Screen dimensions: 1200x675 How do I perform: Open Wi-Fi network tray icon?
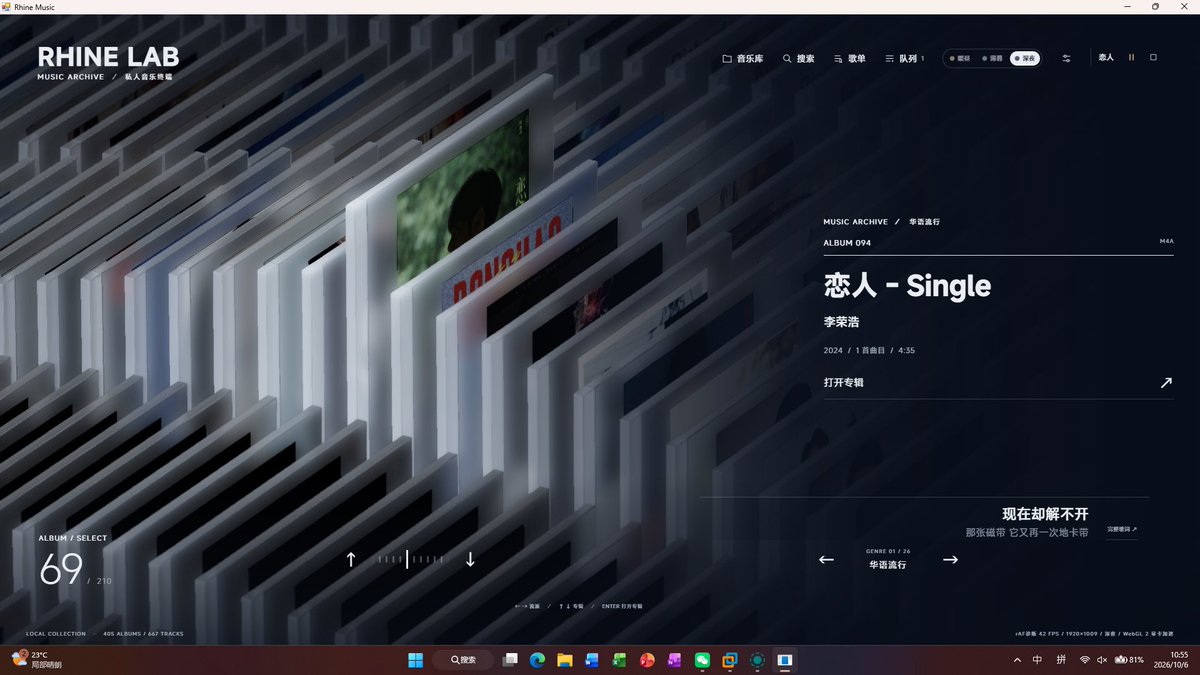1085,660
